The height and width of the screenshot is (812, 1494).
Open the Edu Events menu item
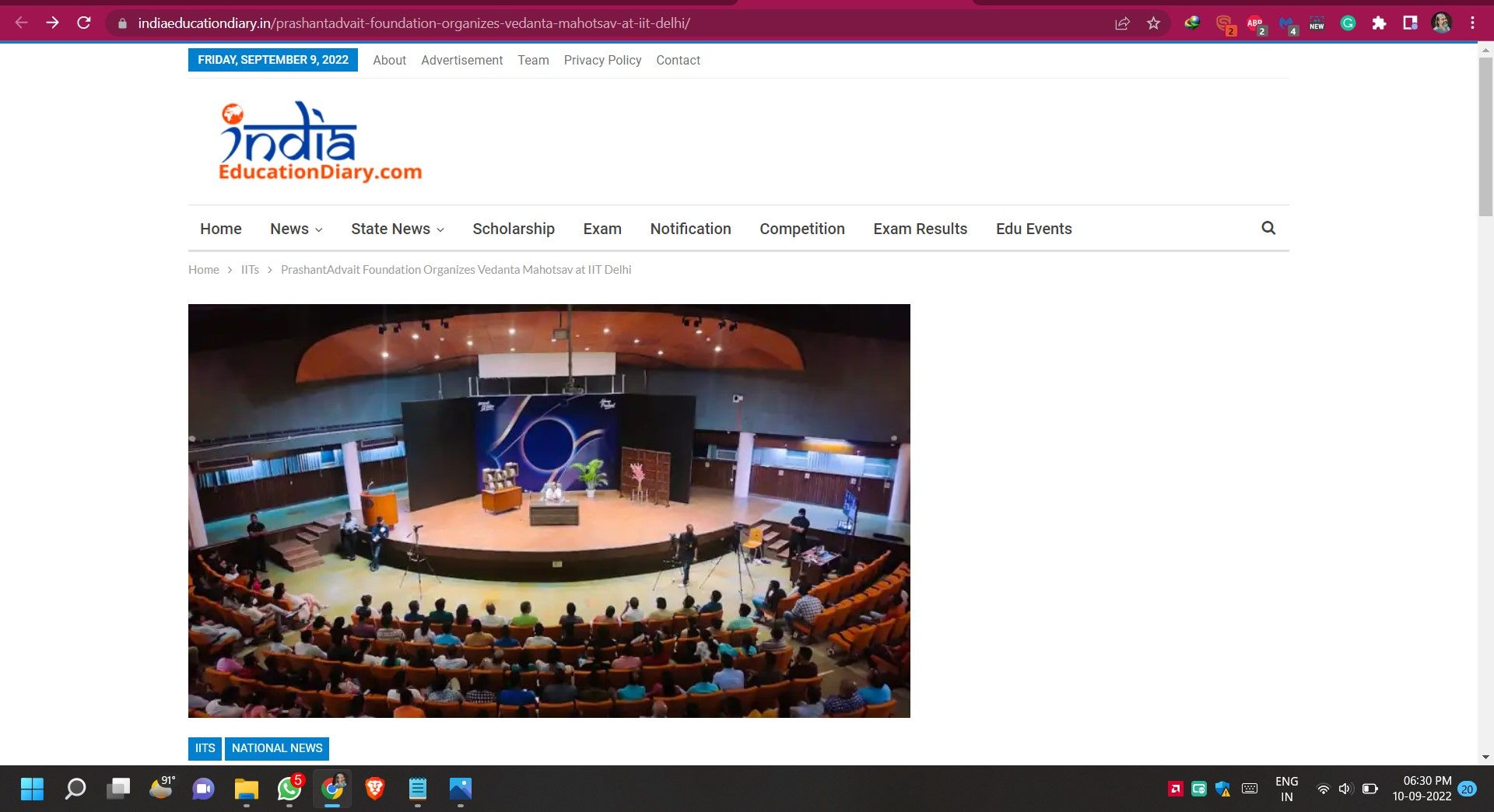(1033, 229)
